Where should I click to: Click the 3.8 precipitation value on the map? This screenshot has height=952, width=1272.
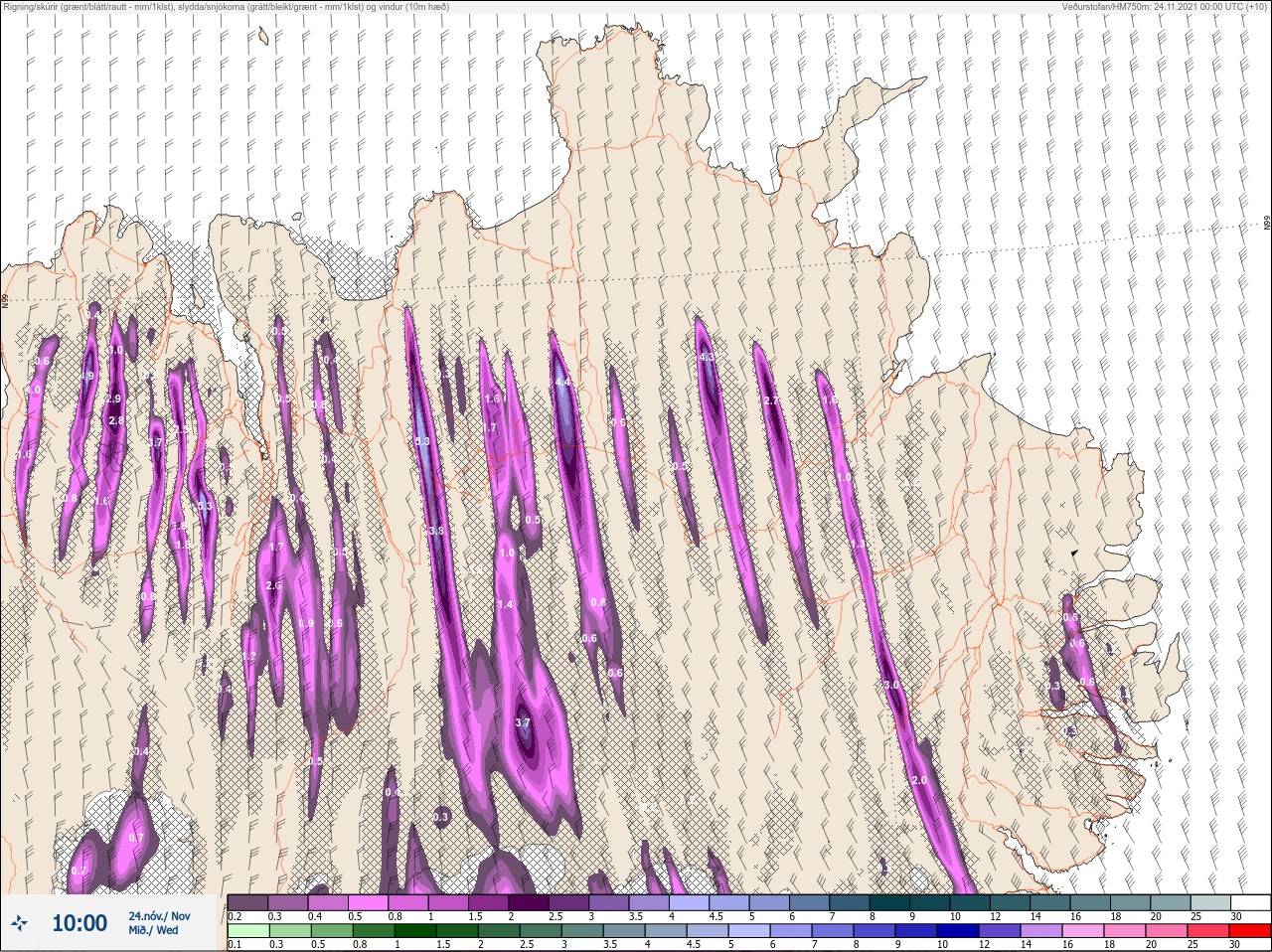435,532
